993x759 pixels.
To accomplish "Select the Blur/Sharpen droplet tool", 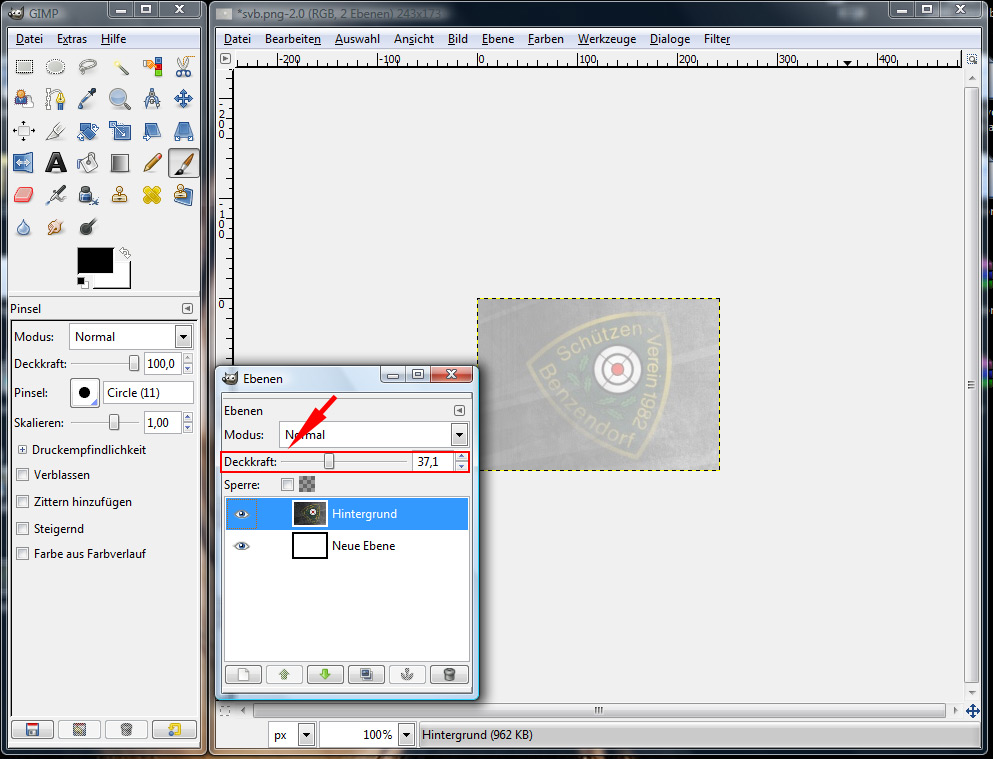I will (24, 227).
